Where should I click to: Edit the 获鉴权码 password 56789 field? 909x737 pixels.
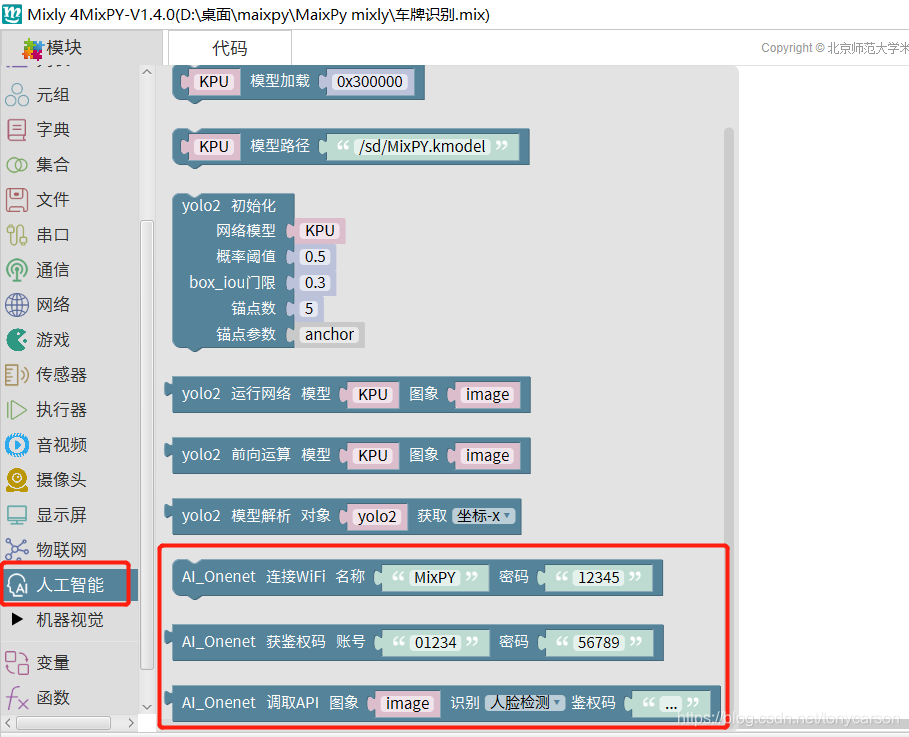coord(599,642)
